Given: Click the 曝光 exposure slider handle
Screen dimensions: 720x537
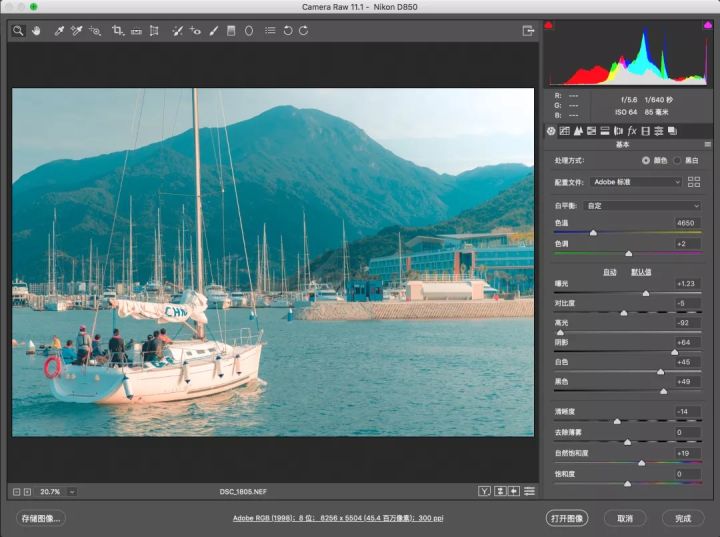Looking at the screenshot, I should [646, 293].
